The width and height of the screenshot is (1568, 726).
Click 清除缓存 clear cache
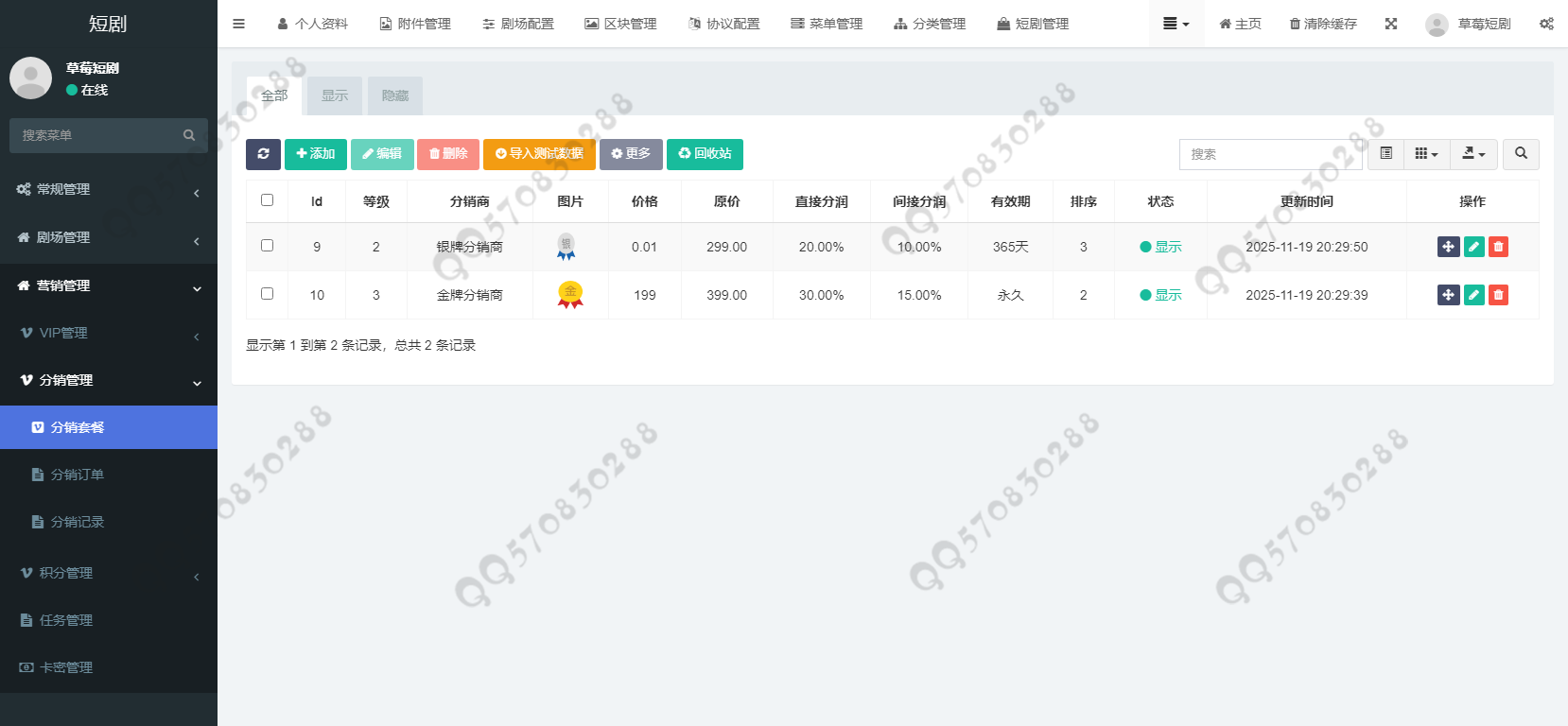(x=1323, y=24)
